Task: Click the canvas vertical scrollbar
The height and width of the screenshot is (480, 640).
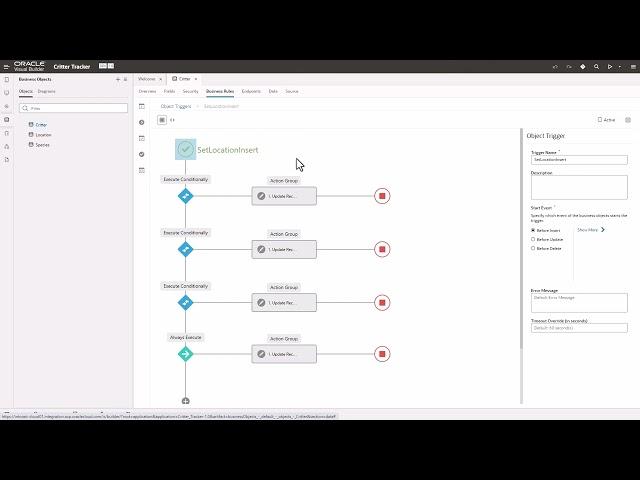Action: (x=521, y=239)
